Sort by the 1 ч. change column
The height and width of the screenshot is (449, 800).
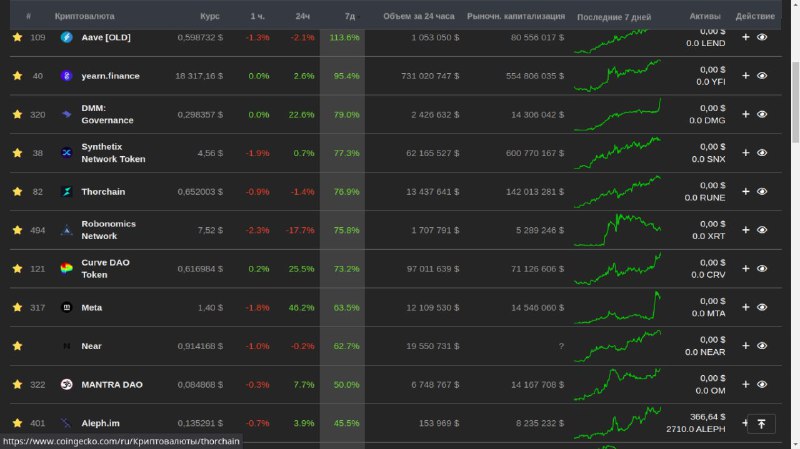click(258, 16)
